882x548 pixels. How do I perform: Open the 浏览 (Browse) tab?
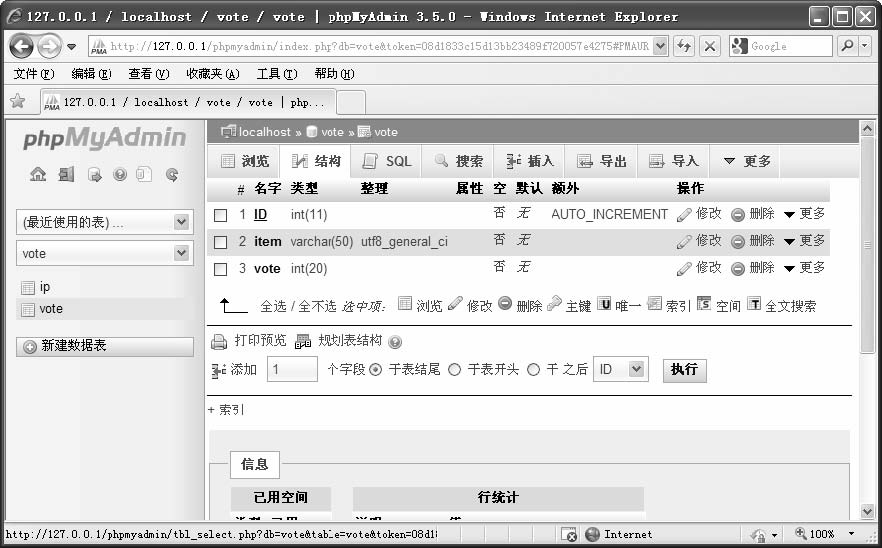coord(244,161)
